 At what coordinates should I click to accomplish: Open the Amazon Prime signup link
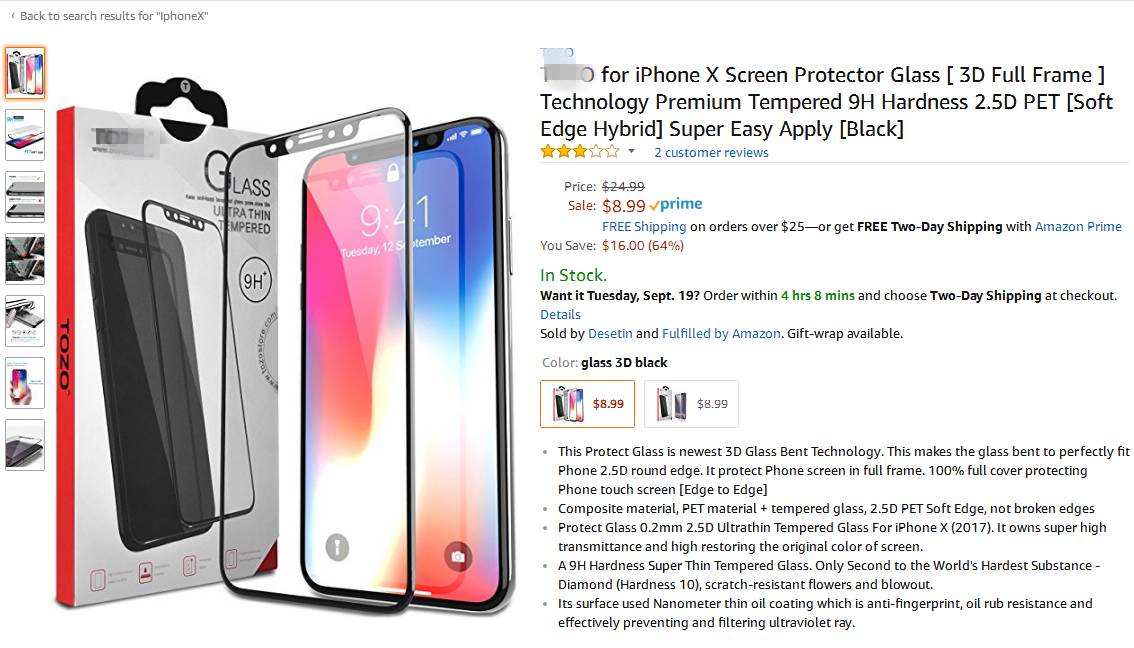[1078, 226]
